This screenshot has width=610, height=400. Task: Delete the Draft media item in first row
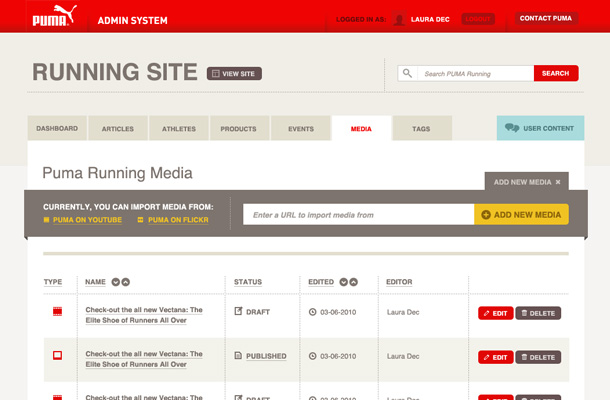tap(538, 313)
